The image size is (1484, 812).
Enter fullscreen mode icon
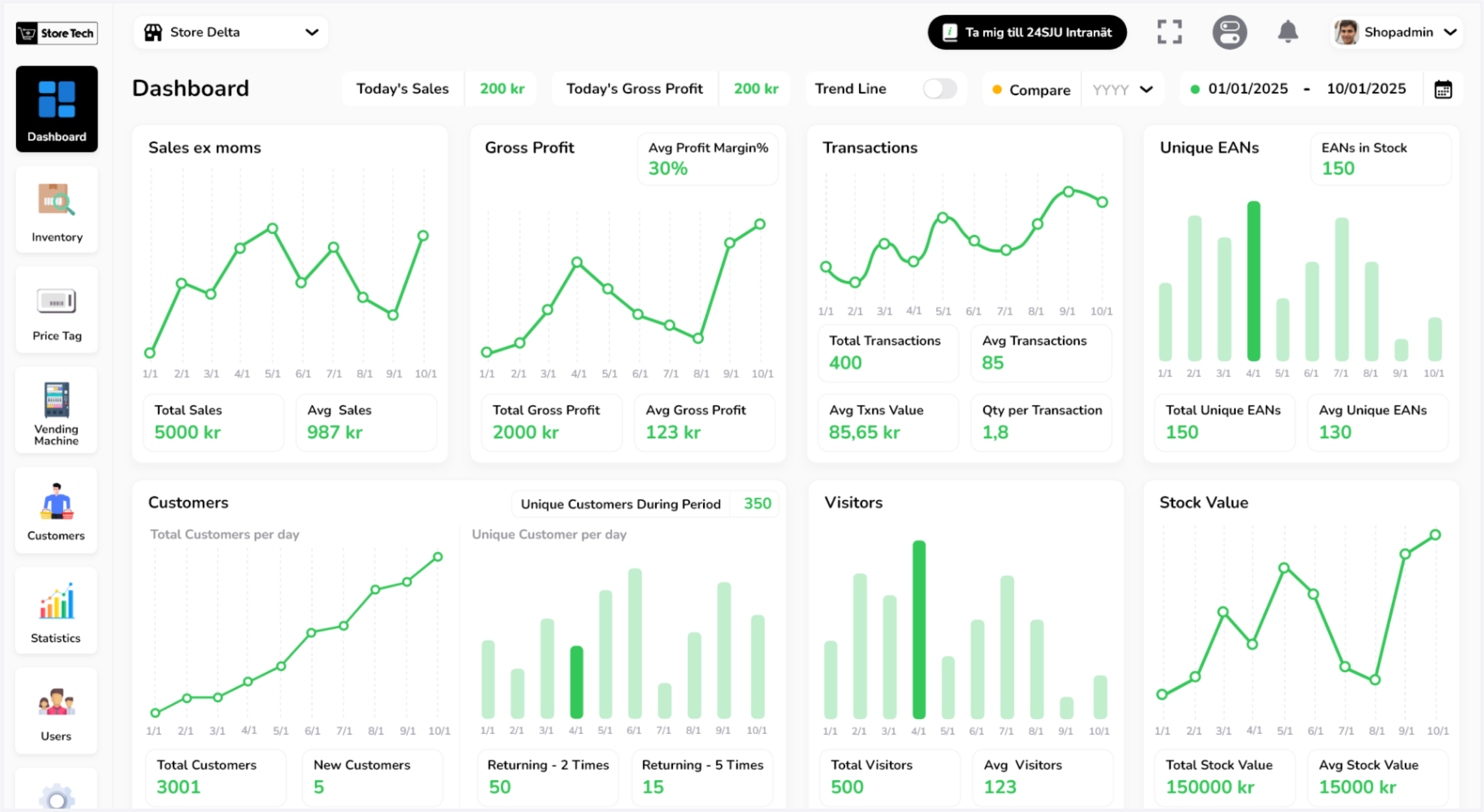[1169, 32]
